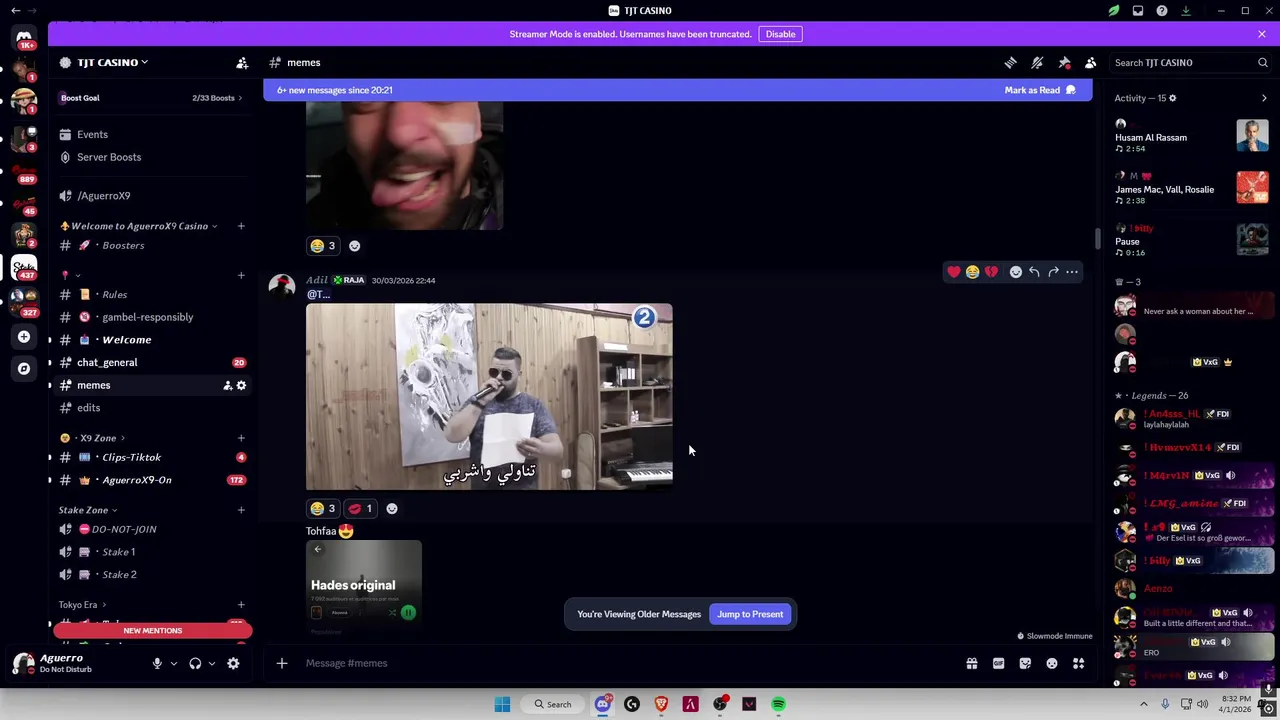Screen dimensions: 1280x720
Task: Open Activity settings gear
Action: 1172,98
